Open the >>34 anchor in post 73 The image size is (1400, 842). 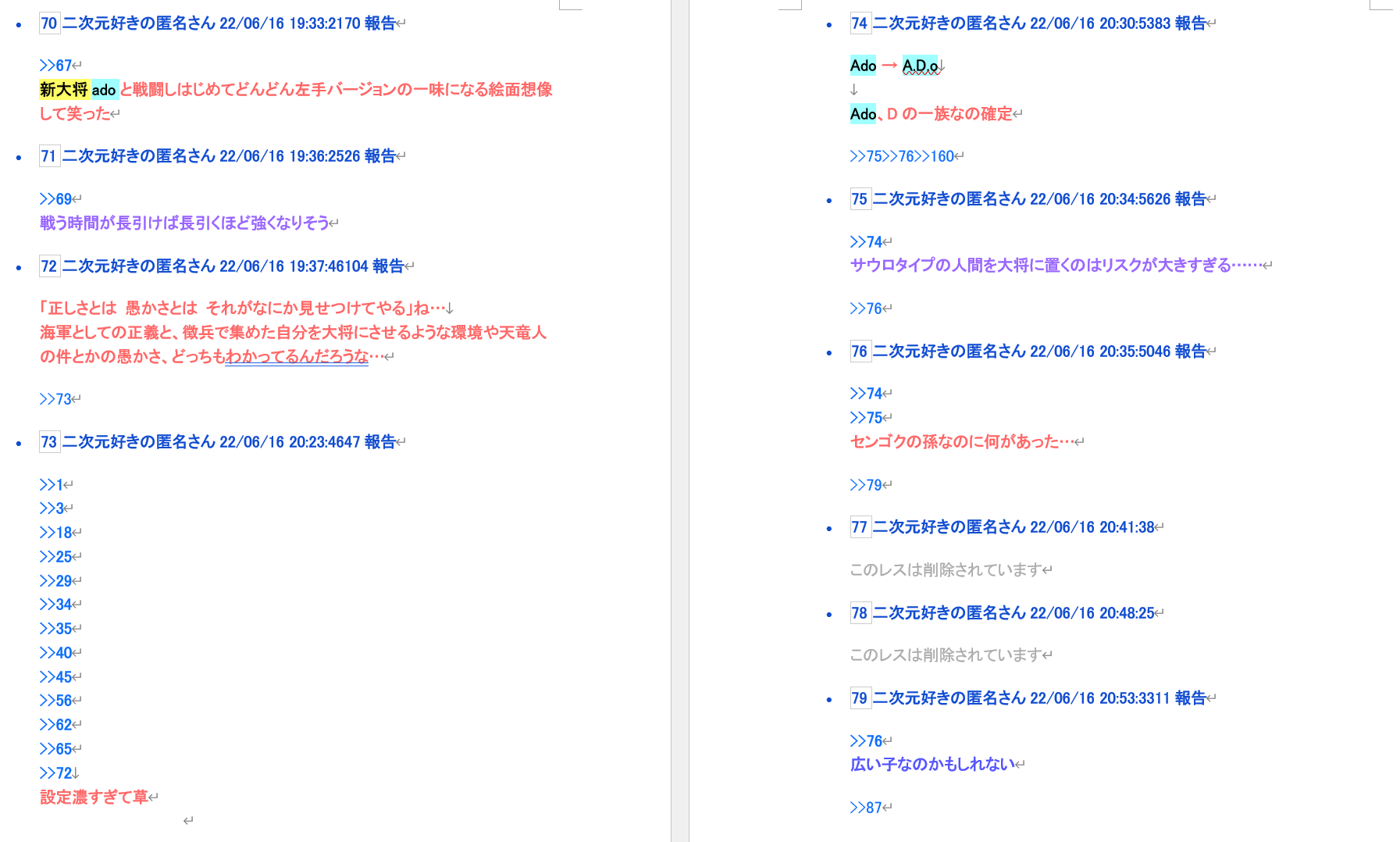(x=55, y=605)
